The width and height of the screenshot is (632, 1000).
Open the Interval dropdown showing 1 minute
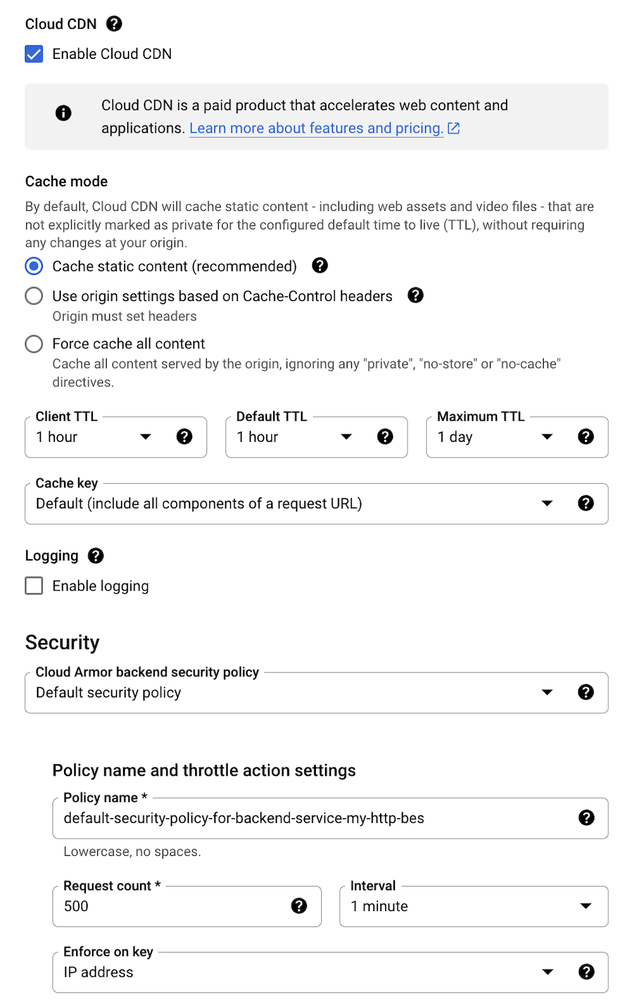coord(474,906)
